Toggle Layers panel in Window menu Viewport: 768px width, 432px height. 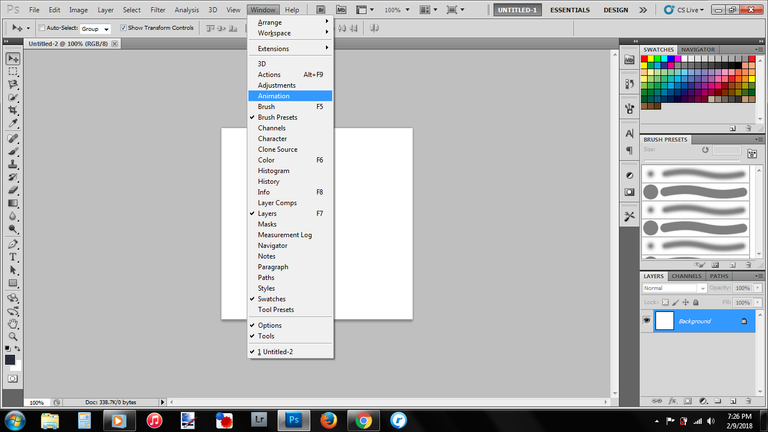point(290,214)
